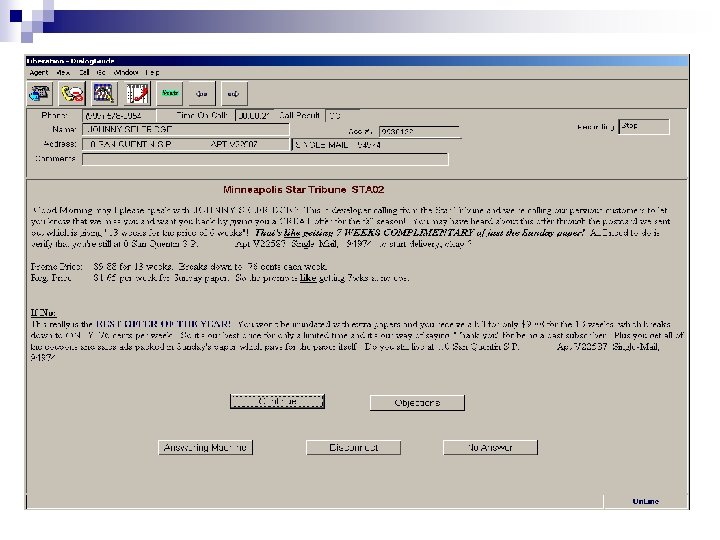Click the Acct # field

tap(419, 132)
